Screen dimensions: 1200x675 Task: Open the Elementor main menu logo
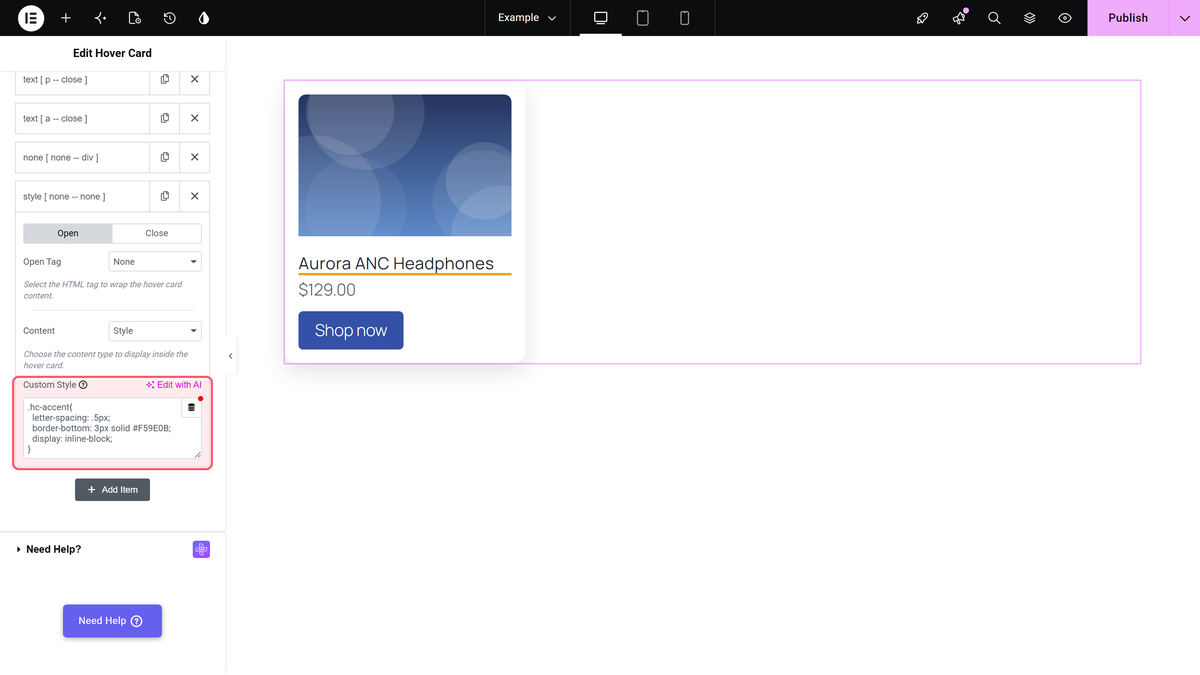point(31,18)
